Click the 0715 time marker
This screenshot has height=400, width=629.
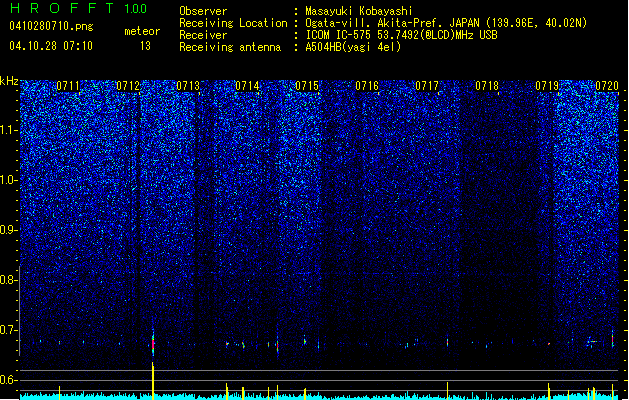(x=307, y=86)
